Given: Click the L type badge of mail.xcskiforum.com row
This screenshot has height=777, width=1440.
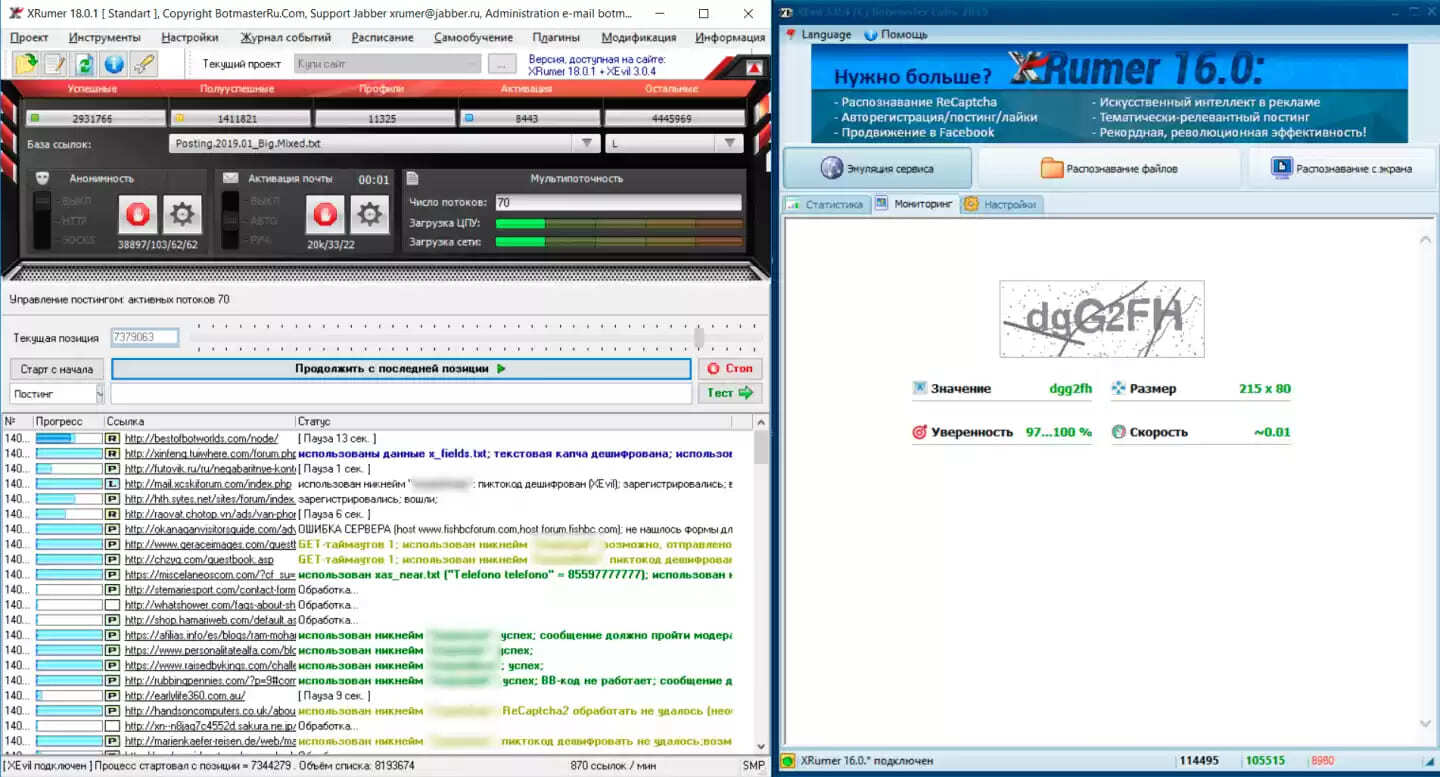Looking at the screenshot, I should pyautogui.click(x=112, y=483).
